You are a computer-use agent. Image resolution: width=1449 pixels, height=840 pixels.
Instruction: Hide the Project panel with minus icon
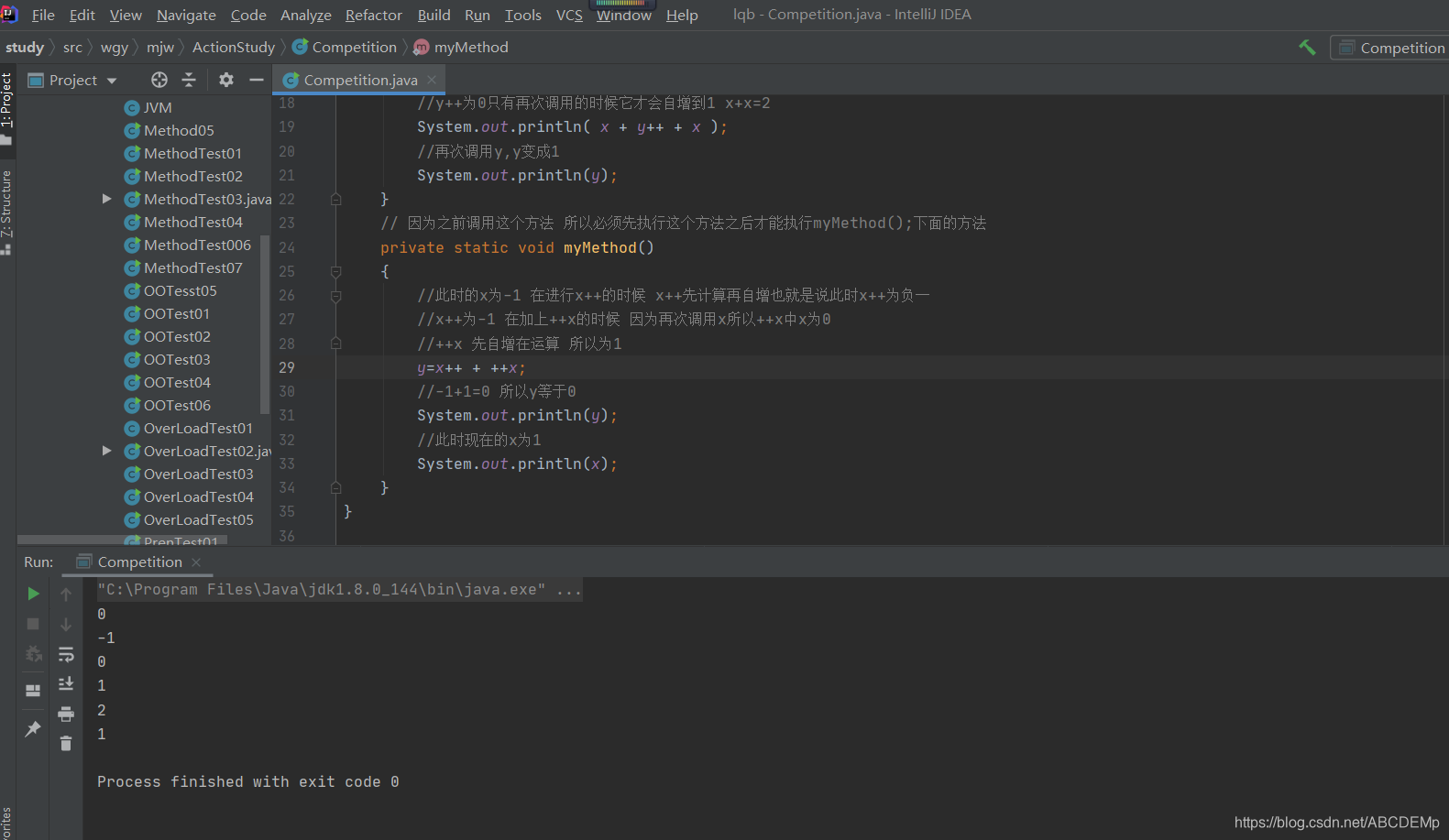257,80
